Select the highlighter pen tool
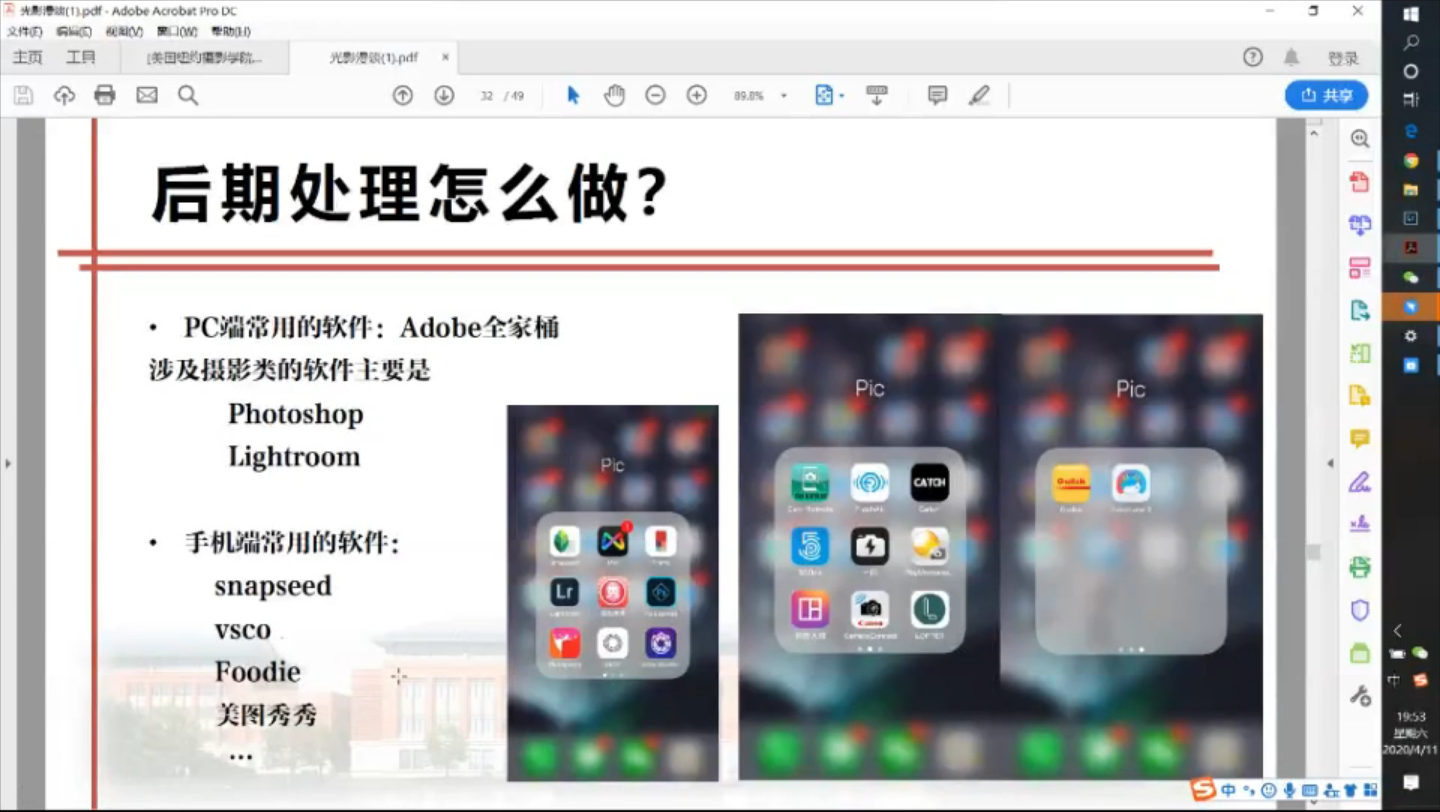This screenshot has height=812, width=1440. coord(979,95)
